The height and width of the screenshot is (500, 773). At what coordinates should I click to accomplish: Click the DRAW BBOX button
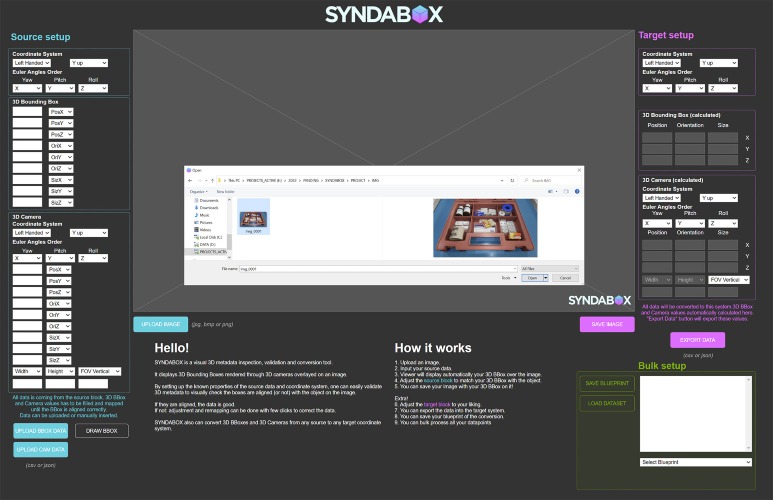(102, 431)
